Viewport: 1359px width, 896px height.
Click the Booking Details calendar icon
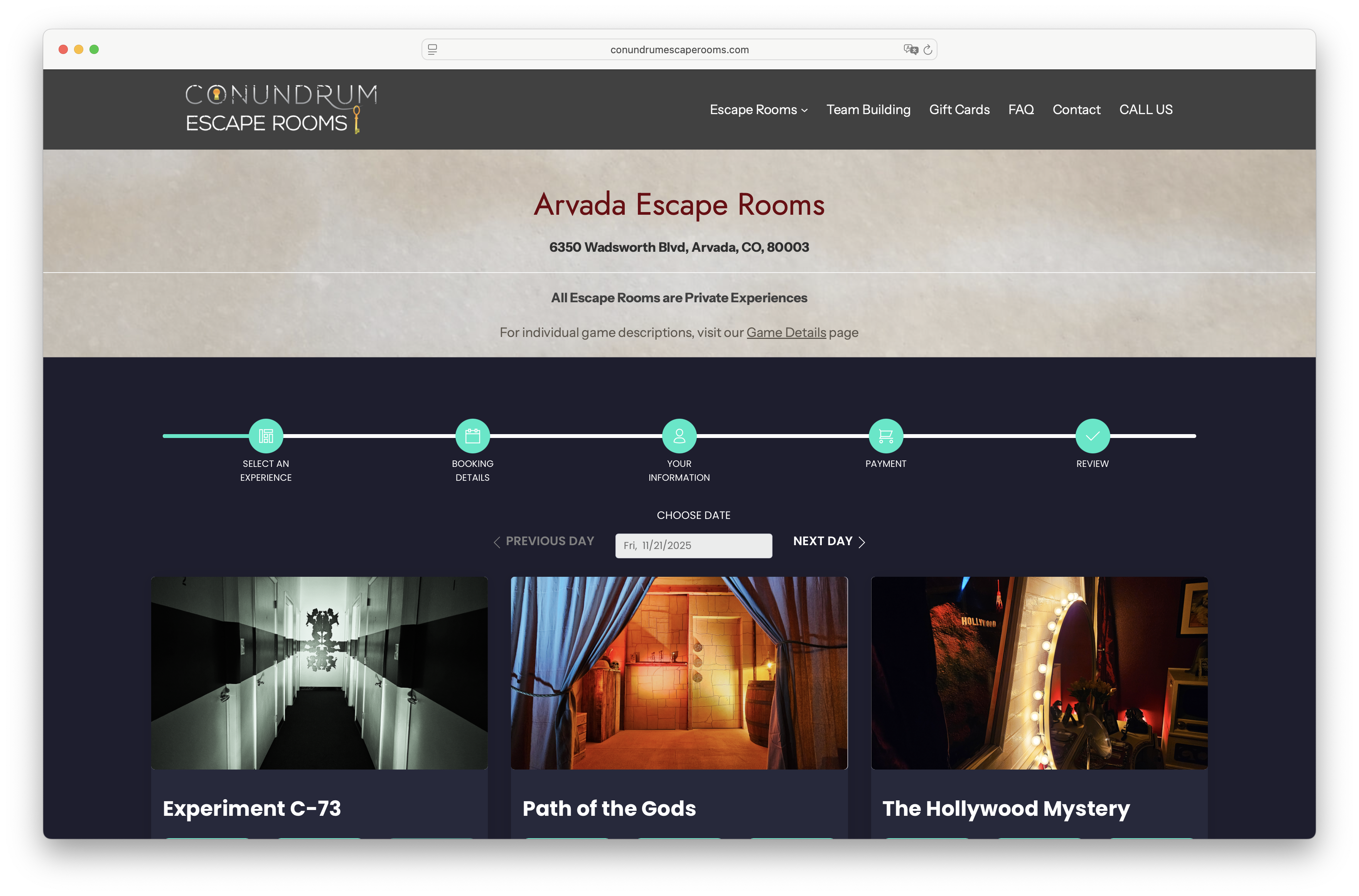pos(473,435)
